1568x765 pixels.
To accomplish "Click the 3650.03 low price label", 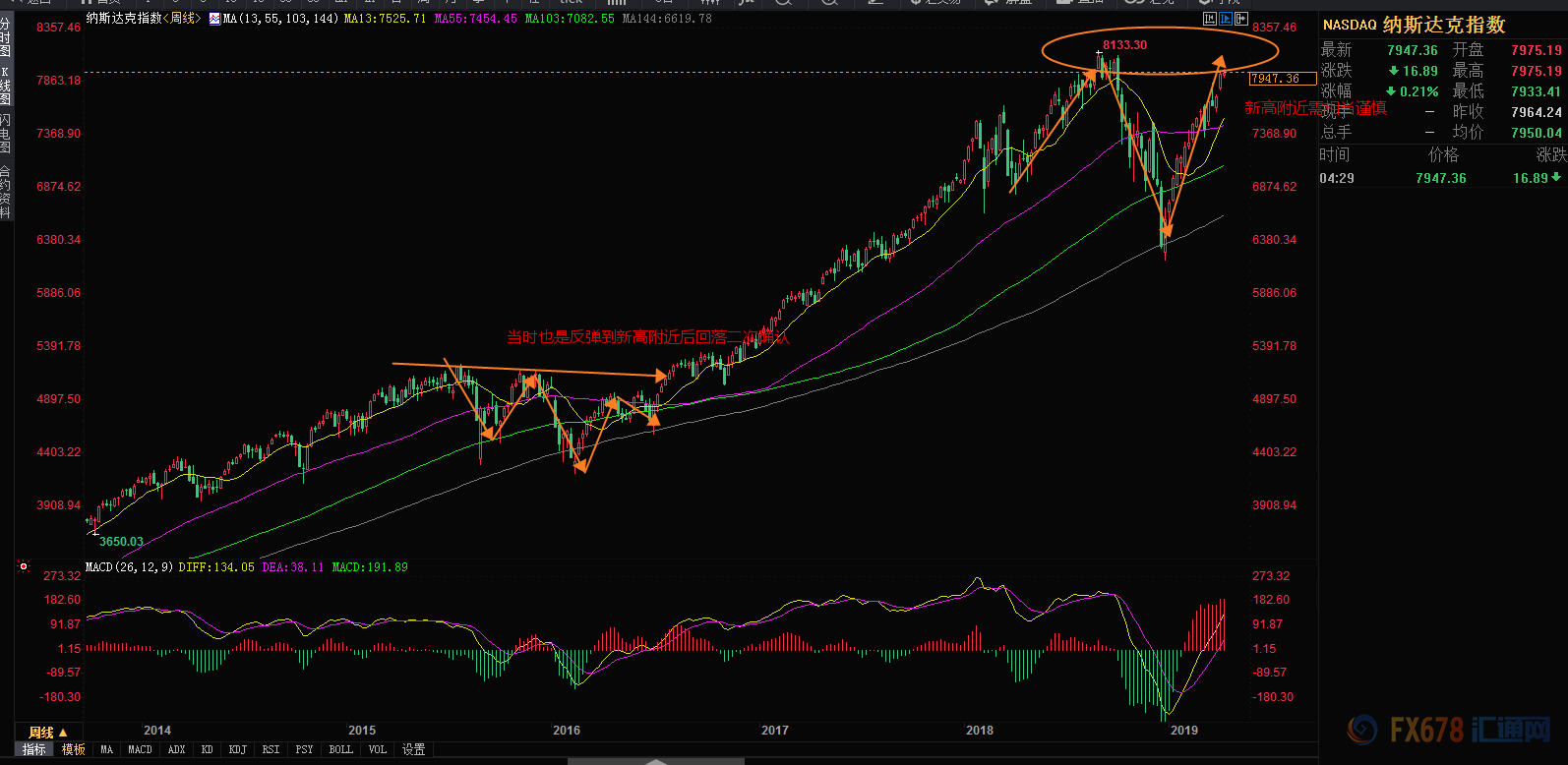I will [x=121, y=542].
